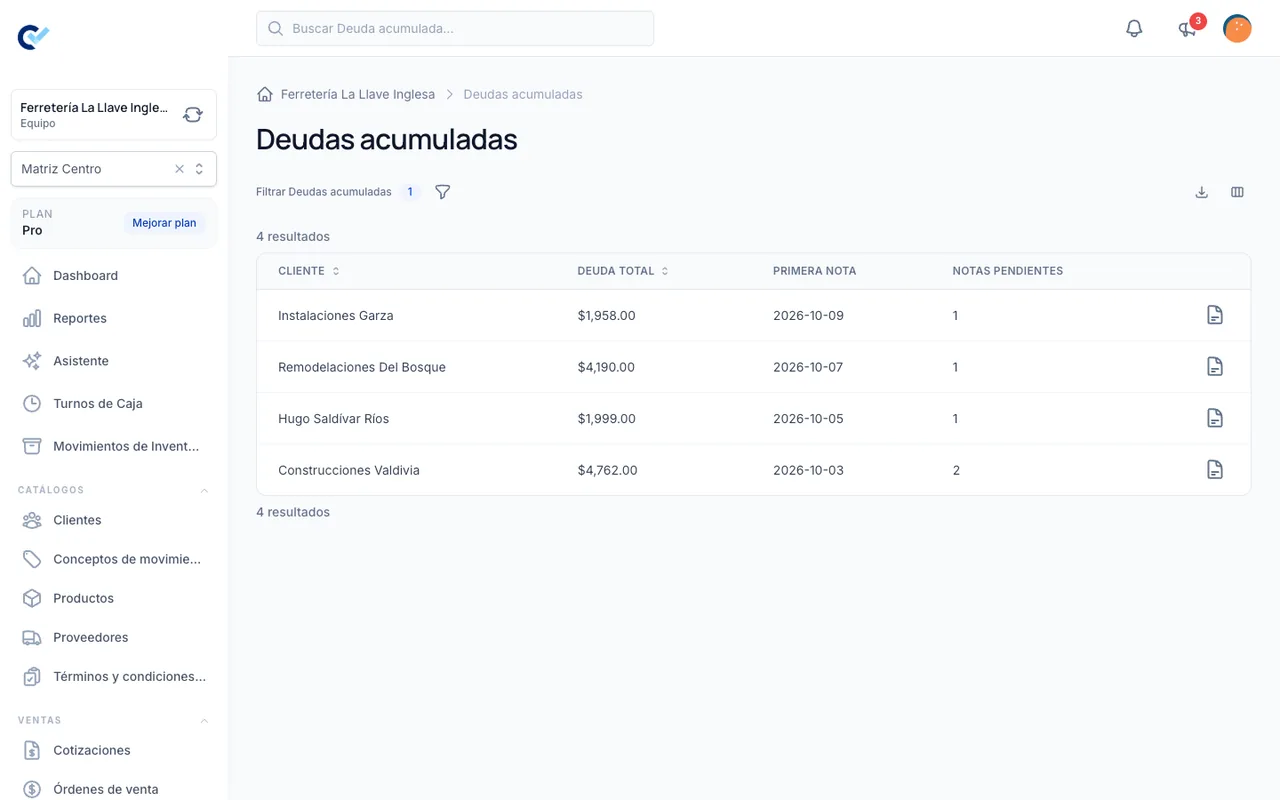Clear the Matriz Centro branch selection
Viewport: 1280px width, 800px height.
180,169
